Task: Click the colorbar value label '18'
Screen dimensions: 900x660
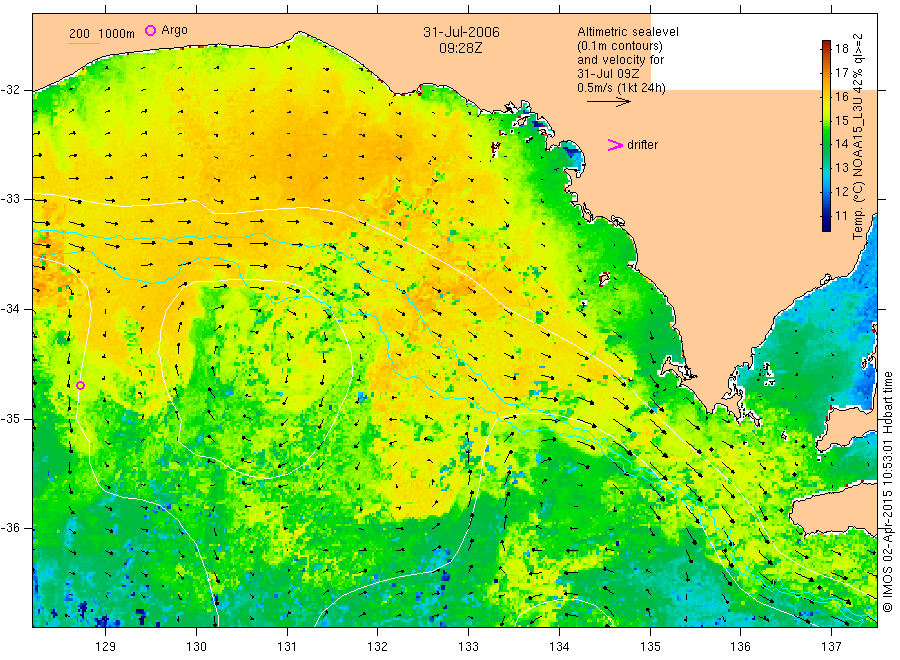Action: point(841,48)
